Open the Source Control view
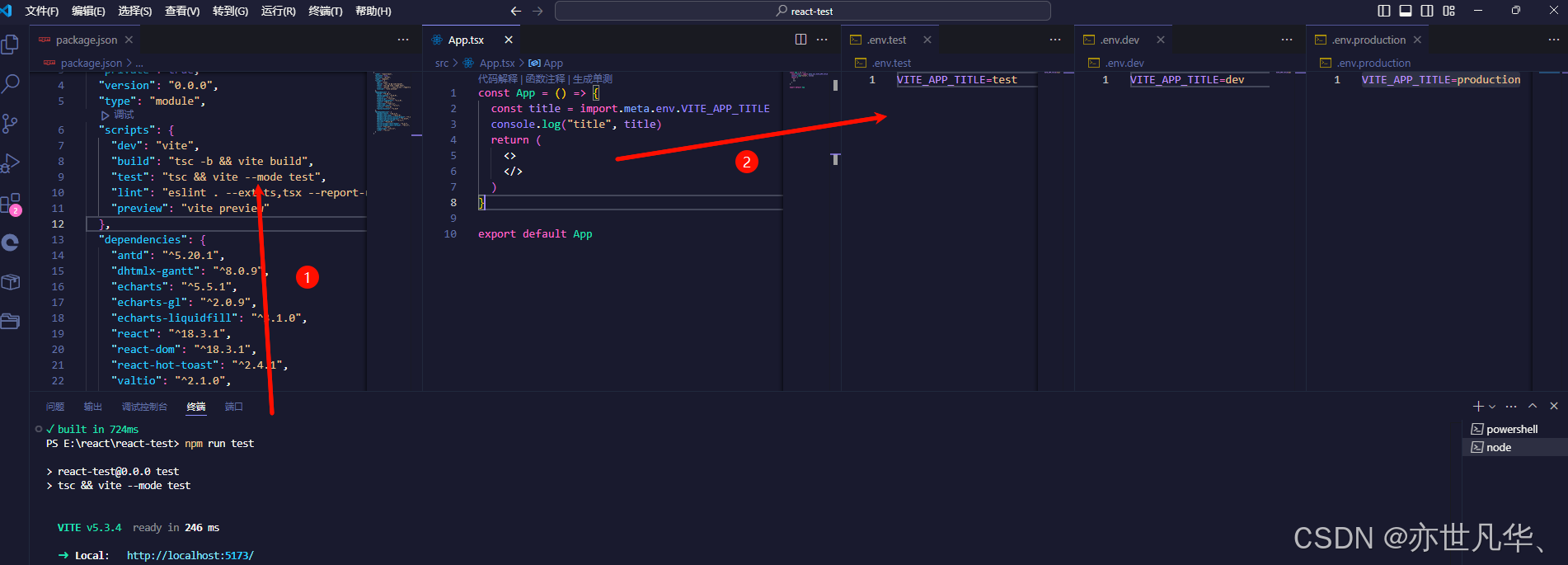The width and height of the screenshot is (1568, 565). pyautogui.click(x=11, y=123)
